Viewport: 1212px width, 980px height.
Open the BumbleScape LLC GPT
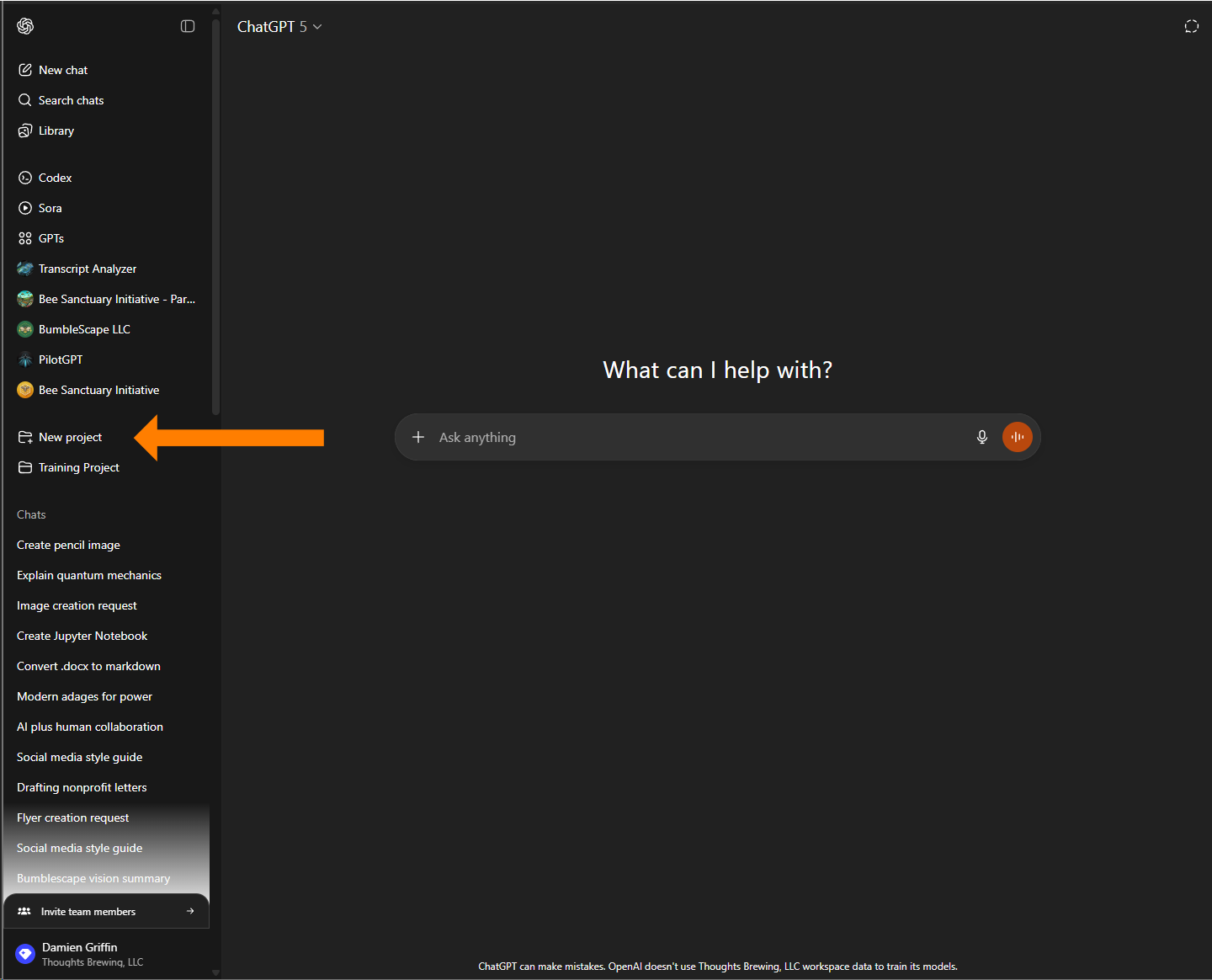[x=83, y=329]
